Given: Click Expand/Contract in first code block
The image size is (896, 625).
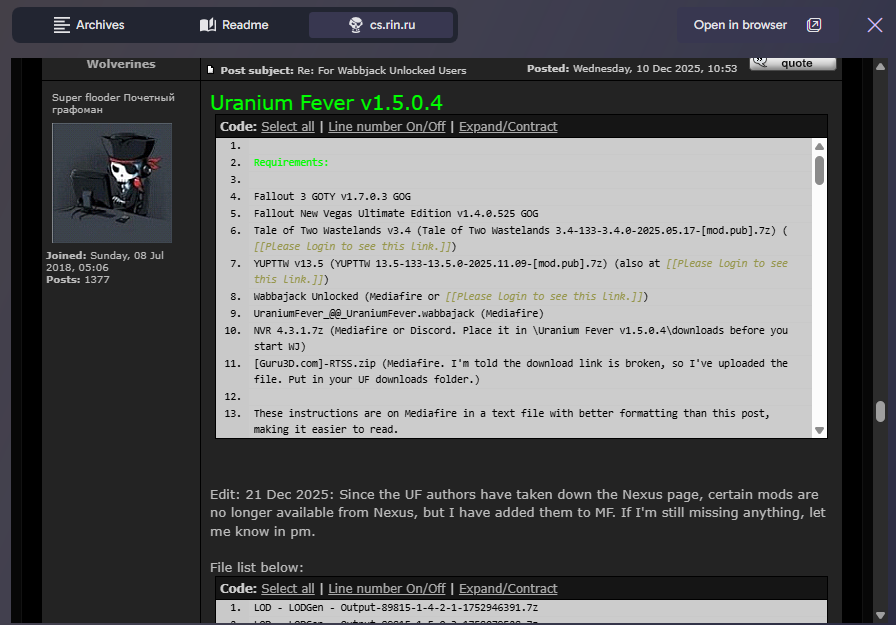Looking at the screenshot, I should [508, 127].
